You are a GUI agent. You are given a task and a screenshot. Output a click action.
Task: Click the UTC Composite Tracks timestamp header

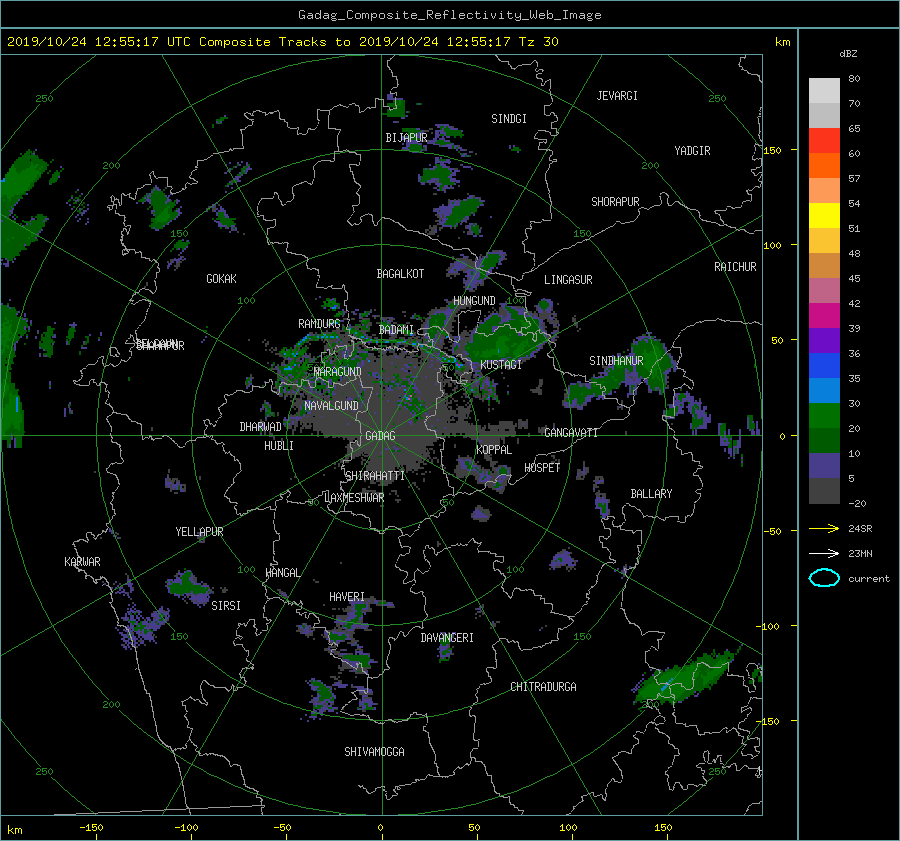point(282,42)
